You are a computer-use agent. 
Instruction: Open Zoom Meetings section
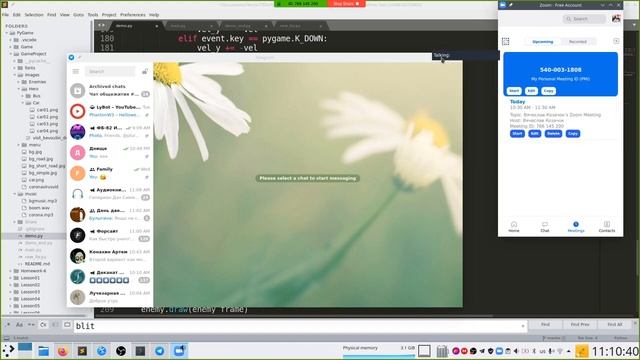(576, 227)
